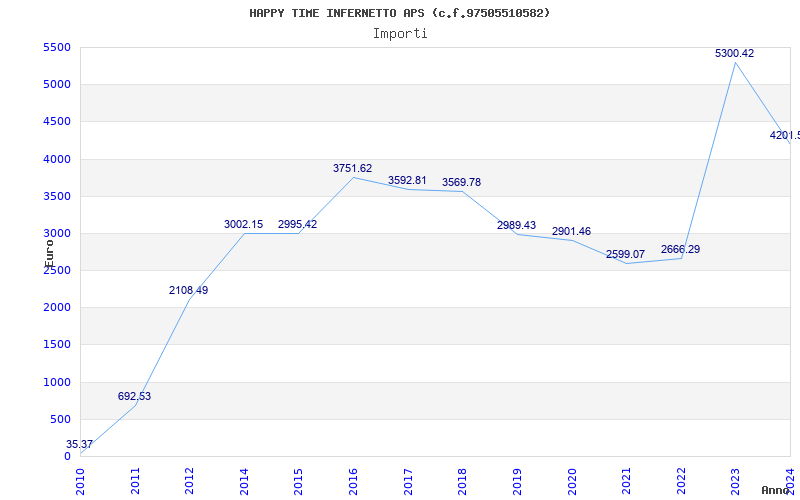
Task: Select the 2989.43 data label
Action: point(516,225)
